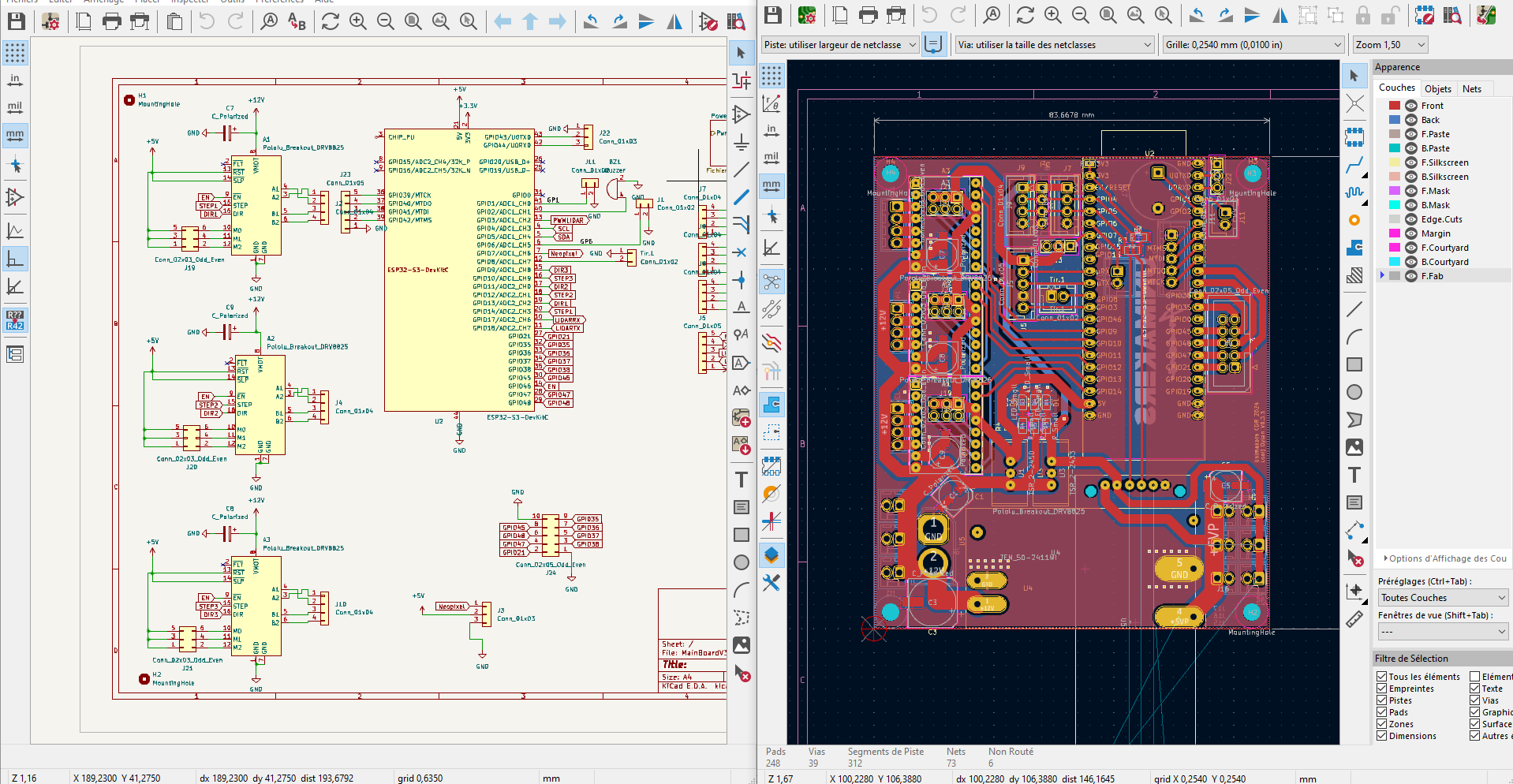Switch to the Nets tab
Screen dimensions: 1513x784
(1471, 89)
